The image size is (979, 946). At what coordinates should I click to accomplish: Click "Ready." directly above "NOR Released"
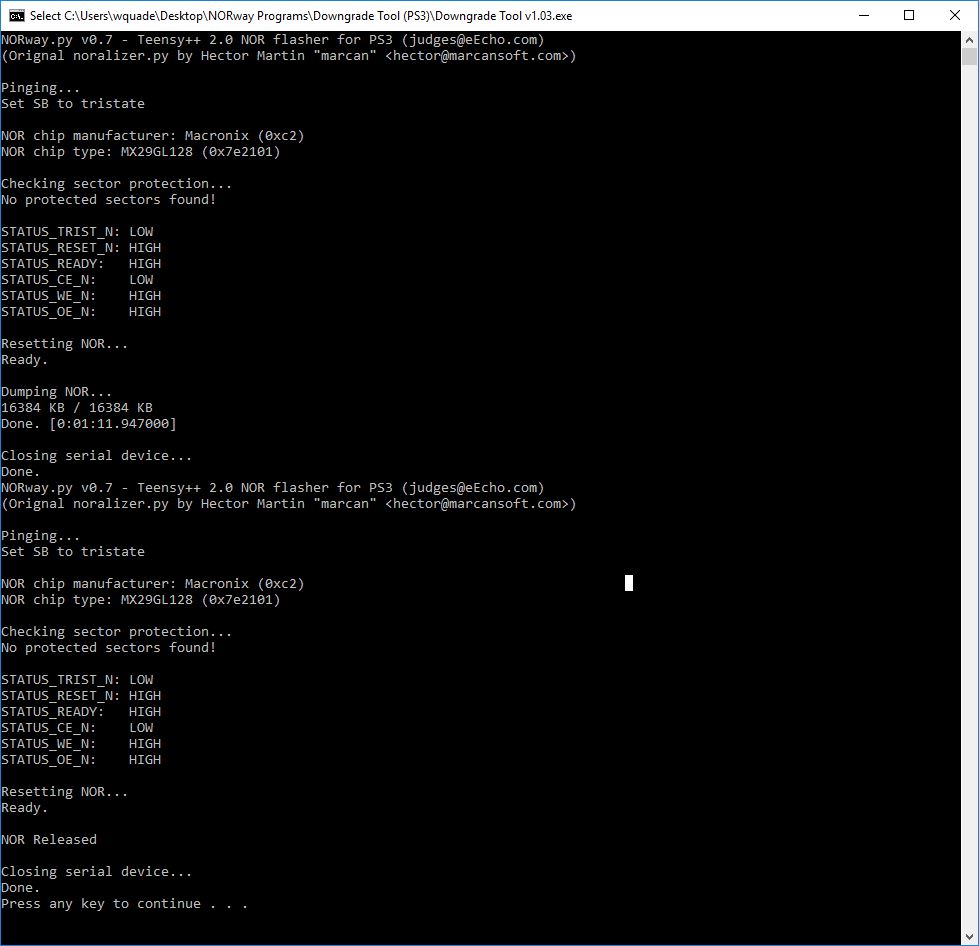pyautogui.click(x=24, y=807)
